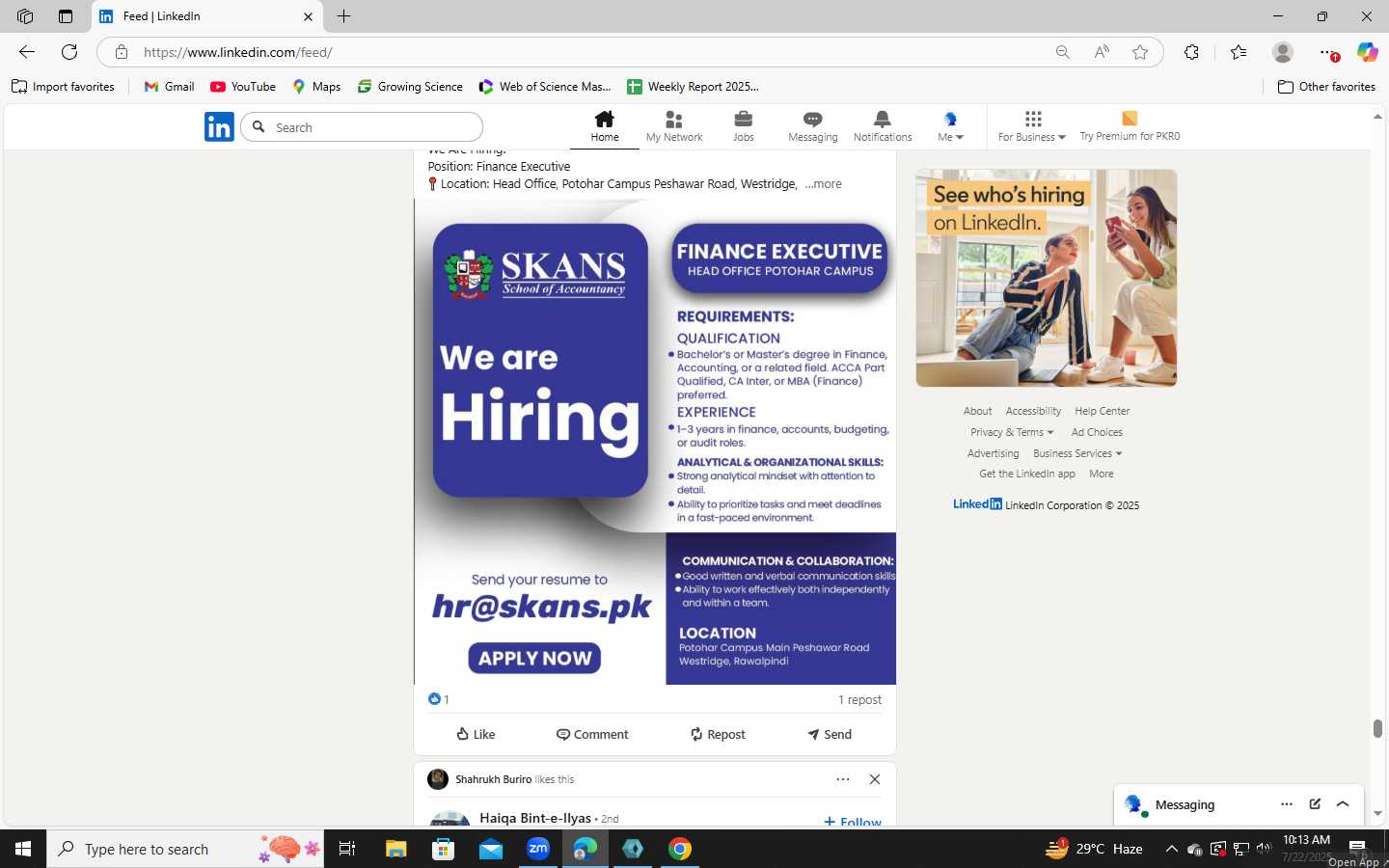Open Edge Settings and more menu
1389x868 pixels.
[1327, 52]
